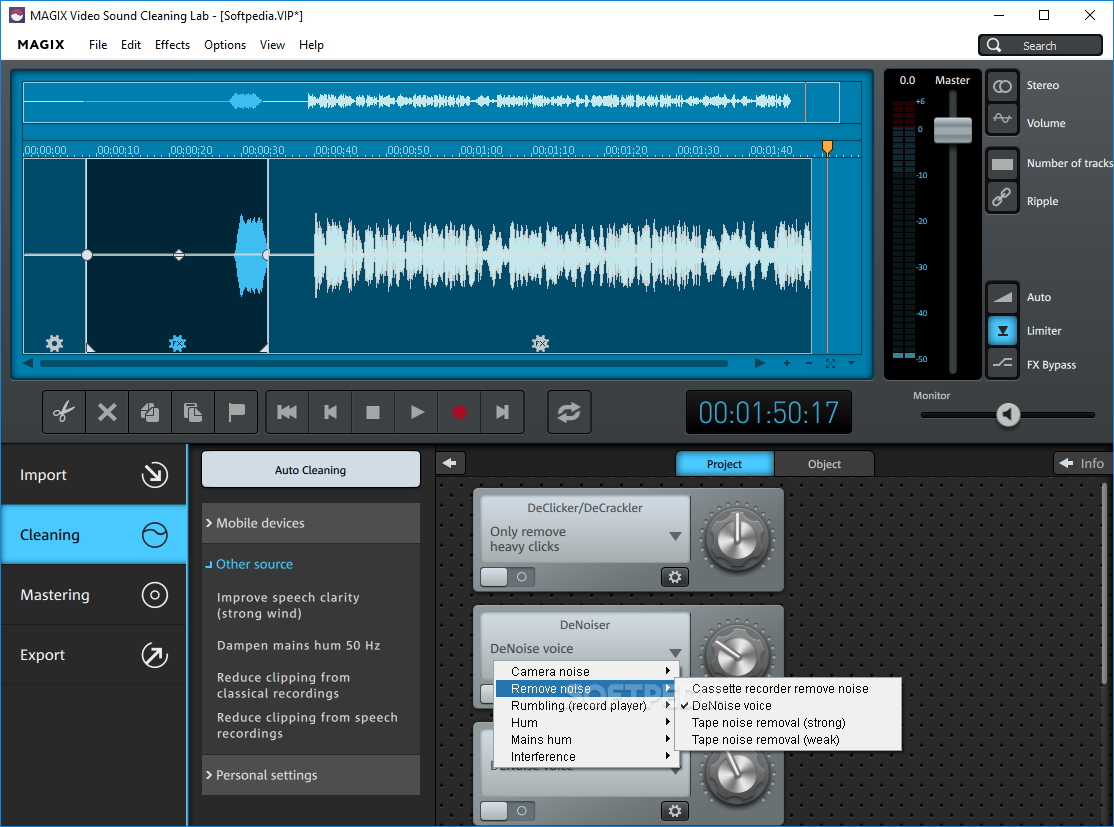This screenshot has height=827, width=1114.
Task: Click the Number of tracks icon
Action: (1002, 164)
